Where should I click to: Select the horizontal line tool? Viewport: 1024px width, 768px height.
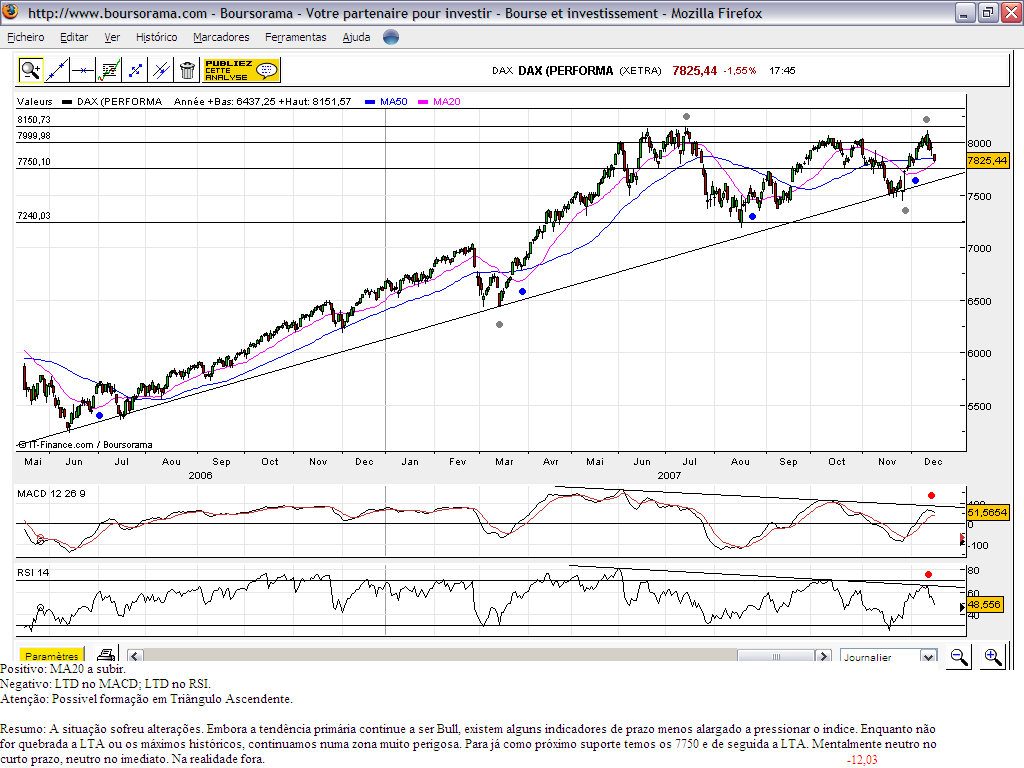pyautogui.click(x=83, y=70)
